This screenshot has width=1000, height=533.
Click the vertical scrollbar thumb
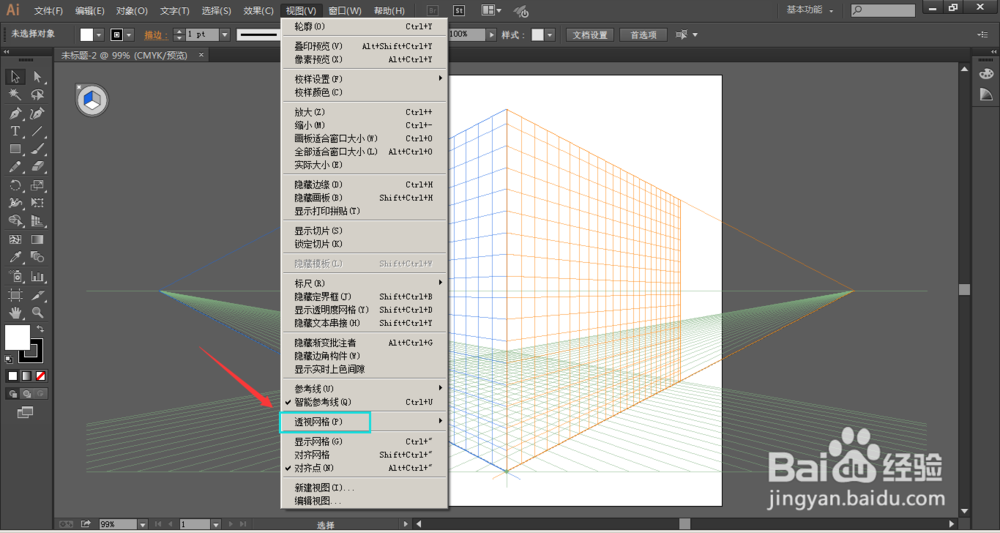click(x=964, y=289)
